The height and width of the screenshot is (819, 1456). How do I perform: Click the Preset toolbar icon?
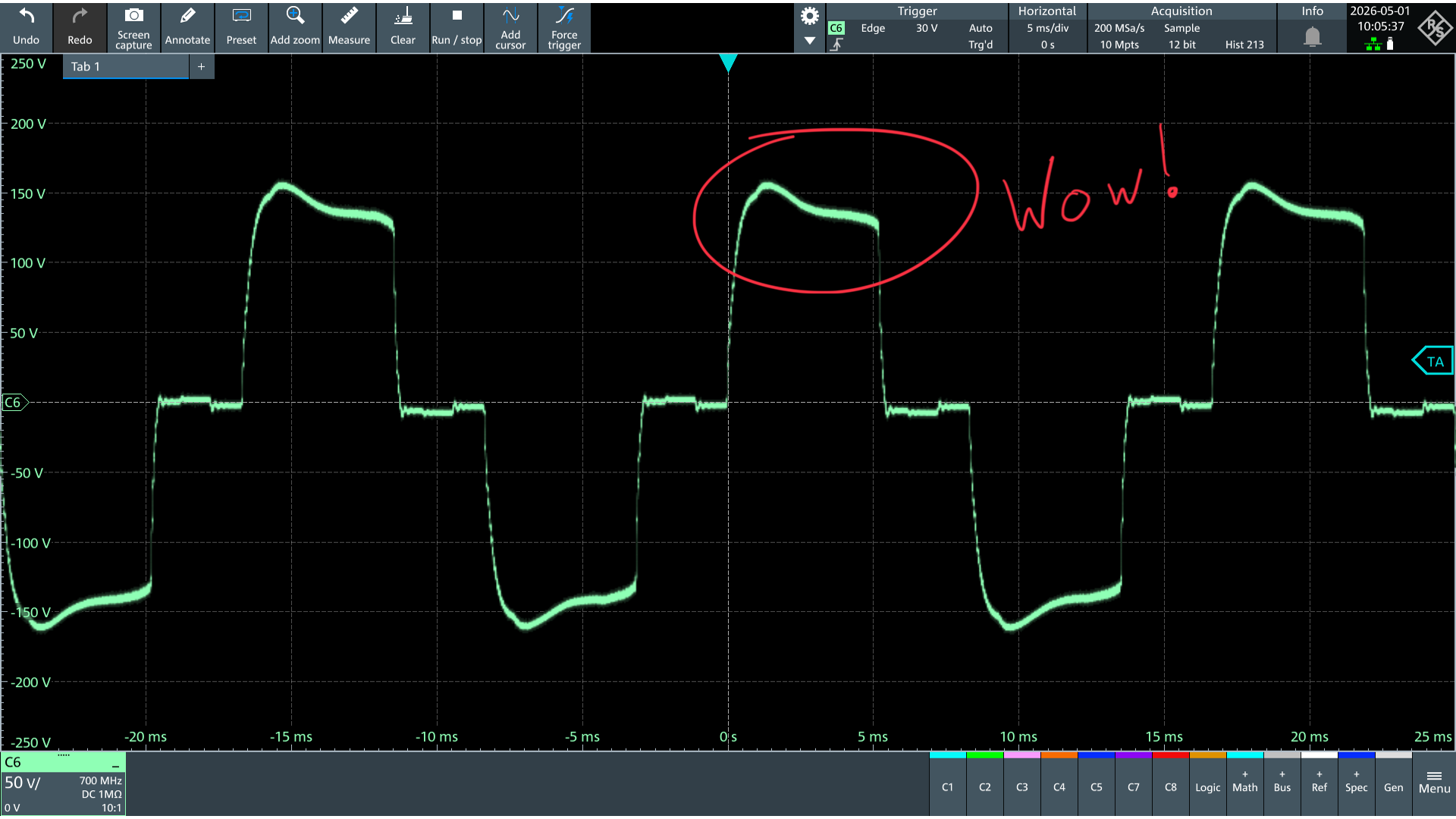(x=241, y=27)
